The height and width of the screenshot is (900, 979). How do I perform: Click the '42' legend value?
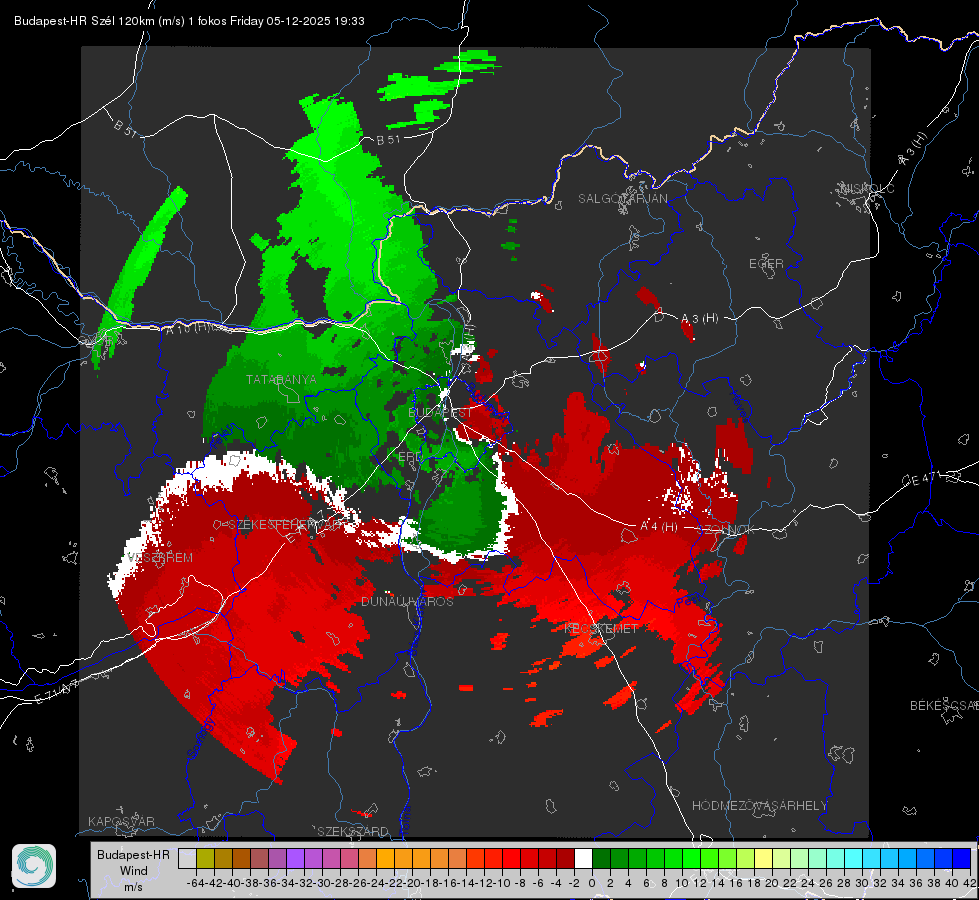tap(970, 883)
